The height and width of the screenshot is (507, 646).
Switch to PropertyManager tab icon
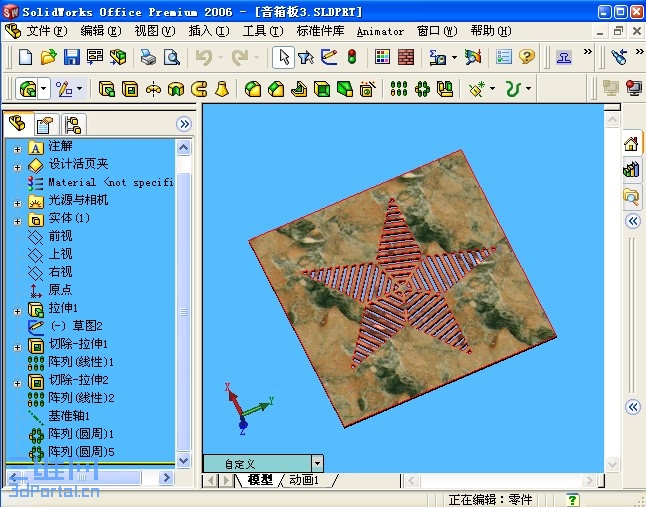pyautogui.click(x=44, y=124)
